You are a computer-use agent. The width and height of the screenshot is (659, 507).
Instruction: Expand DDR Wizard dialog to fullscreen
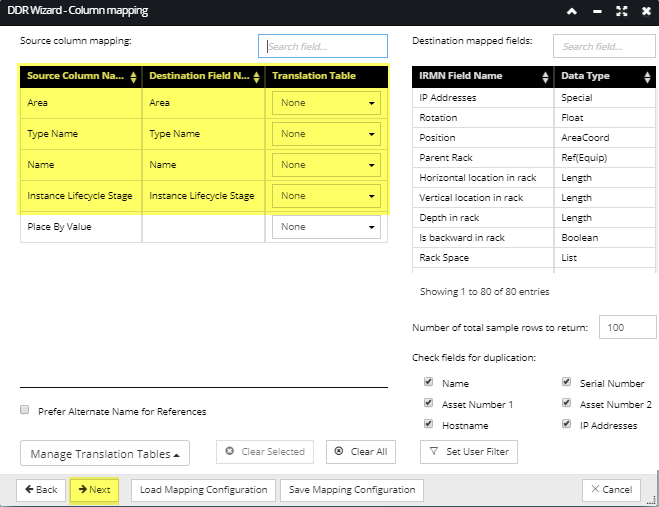[x=622, y=11]
